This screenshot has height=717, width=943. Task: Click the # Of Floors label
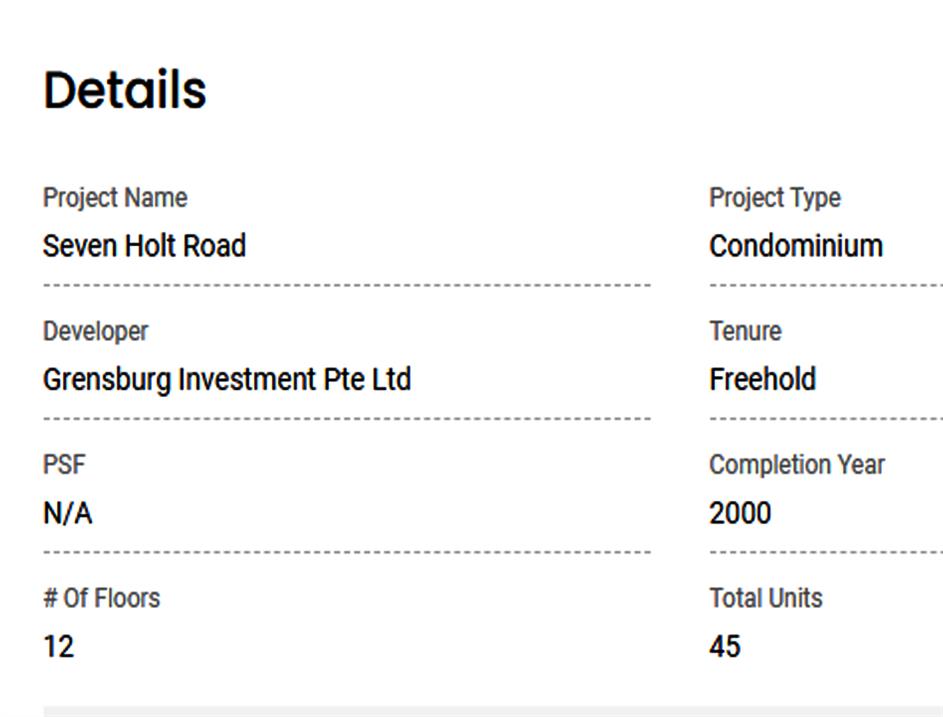click(x=102, y=598)
